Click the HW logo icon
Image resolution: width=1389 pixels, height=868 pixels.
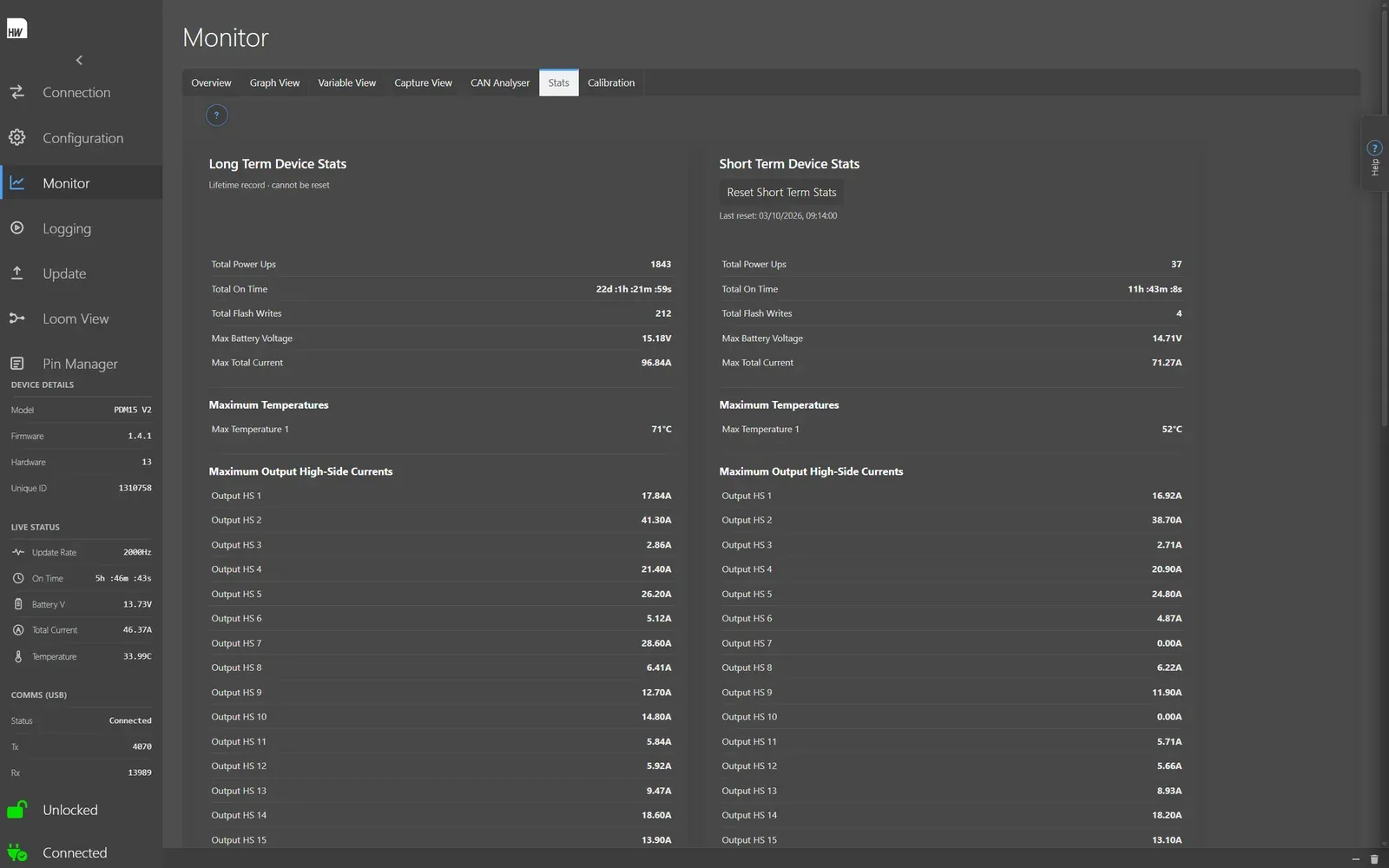click(16, 29)
